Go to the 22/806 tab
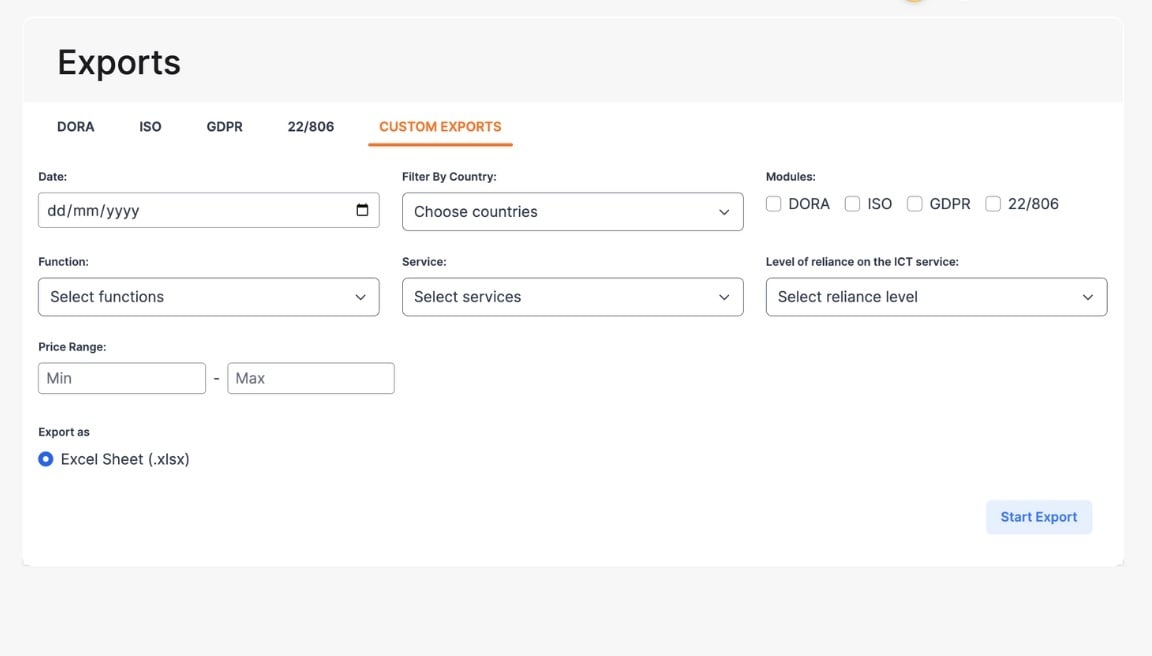Viewport: 1152px width, 656px height. [x=311, y=127]
